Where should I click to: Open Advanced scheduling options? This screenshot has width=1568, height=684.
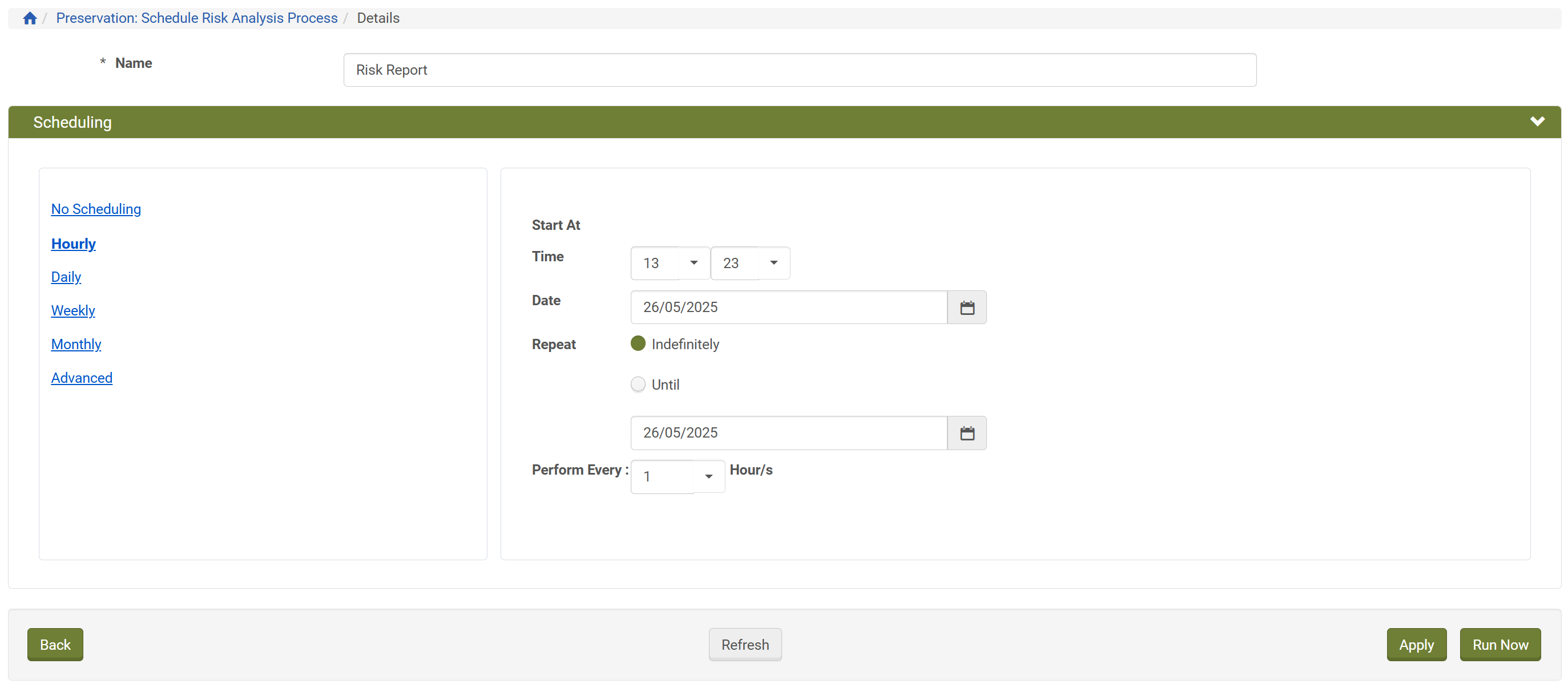click(82, 377)
